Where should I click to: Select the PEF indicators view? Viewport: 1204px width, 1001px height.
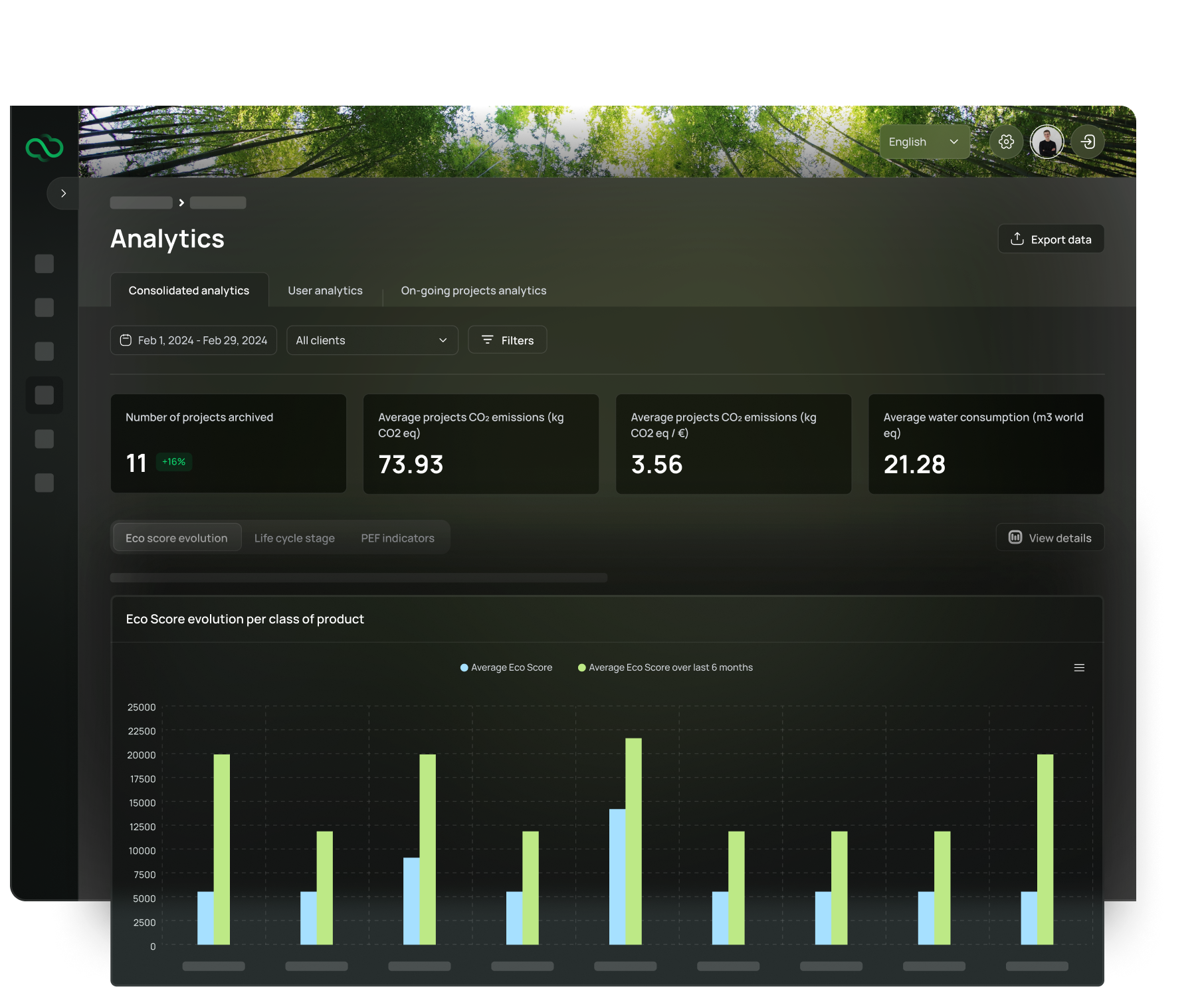tap(397, 538)
